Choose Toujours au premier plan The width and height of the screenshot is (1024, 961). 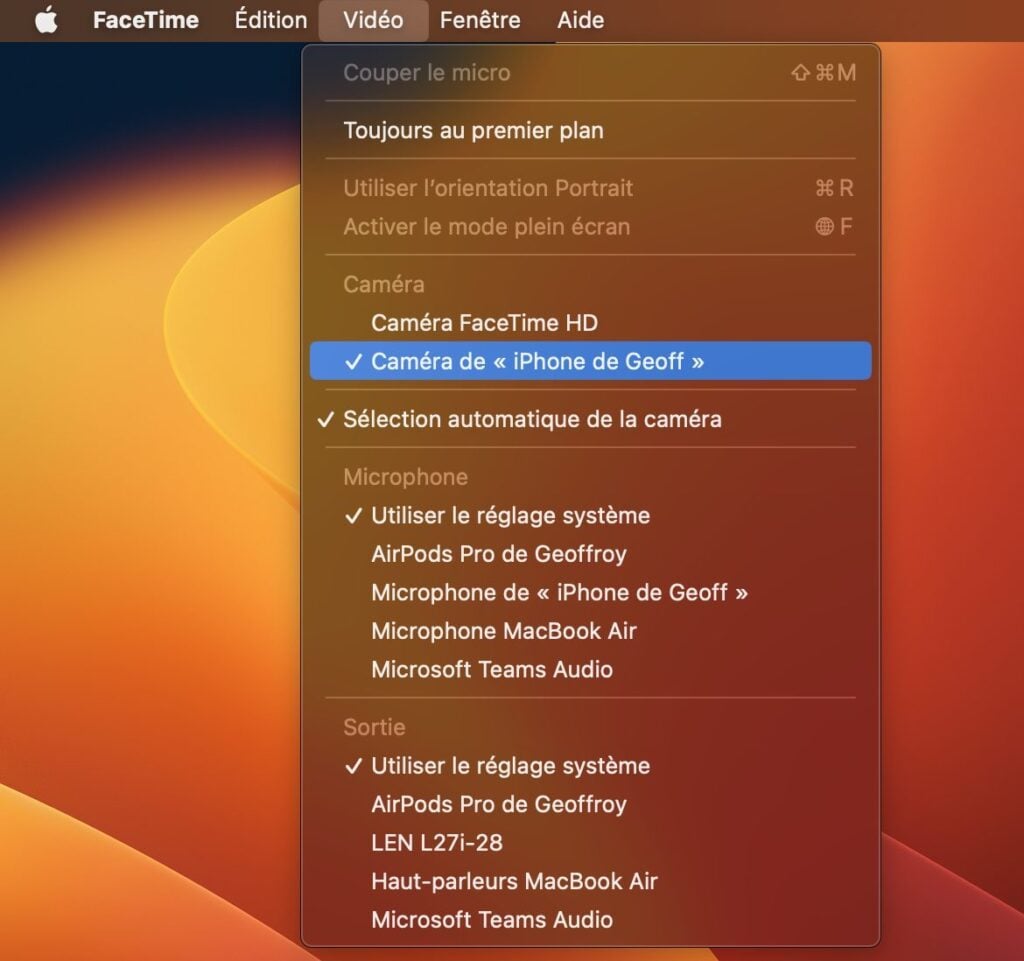click(590, 131)
